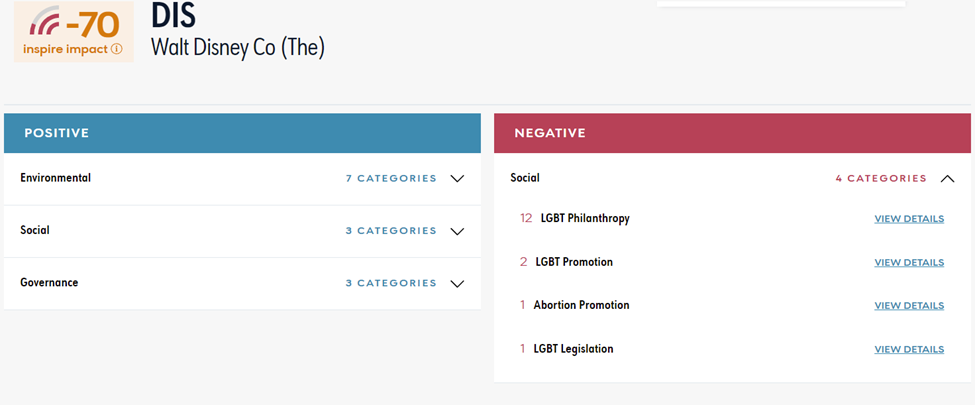The image size is (975, 405).
Task: Collapse the negative Social categories chevron
Action: click(x=948, y=179)
